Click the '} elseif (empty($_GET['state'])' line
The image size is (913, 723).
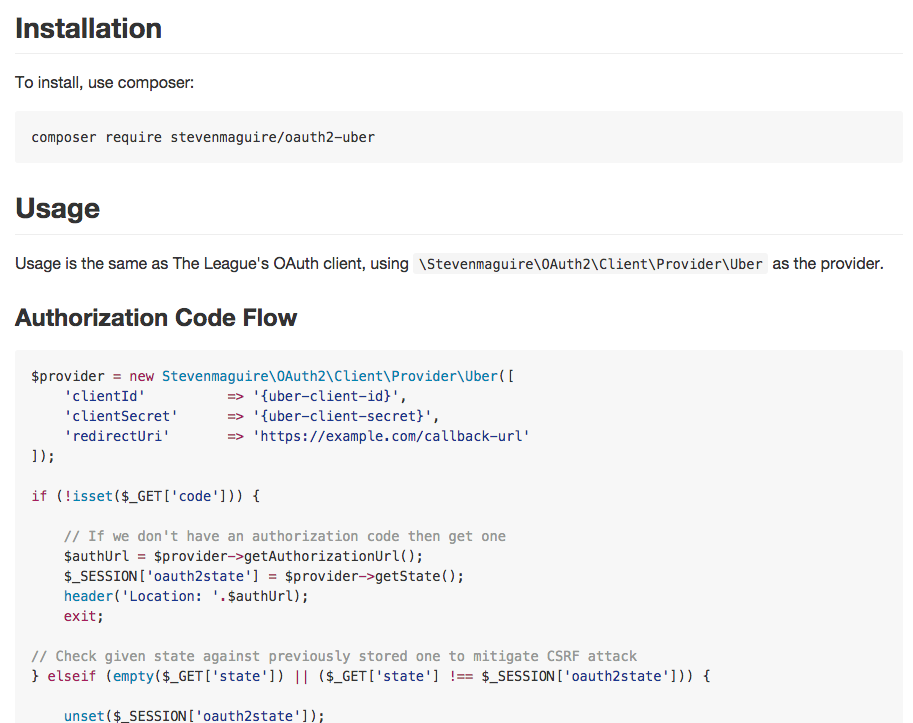click(371, 676)
